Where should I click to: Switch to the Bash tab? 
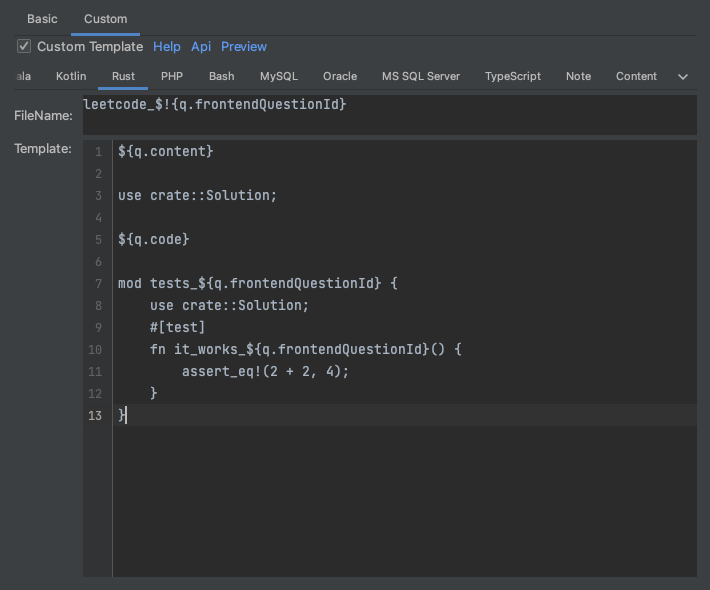pos(221,76)
